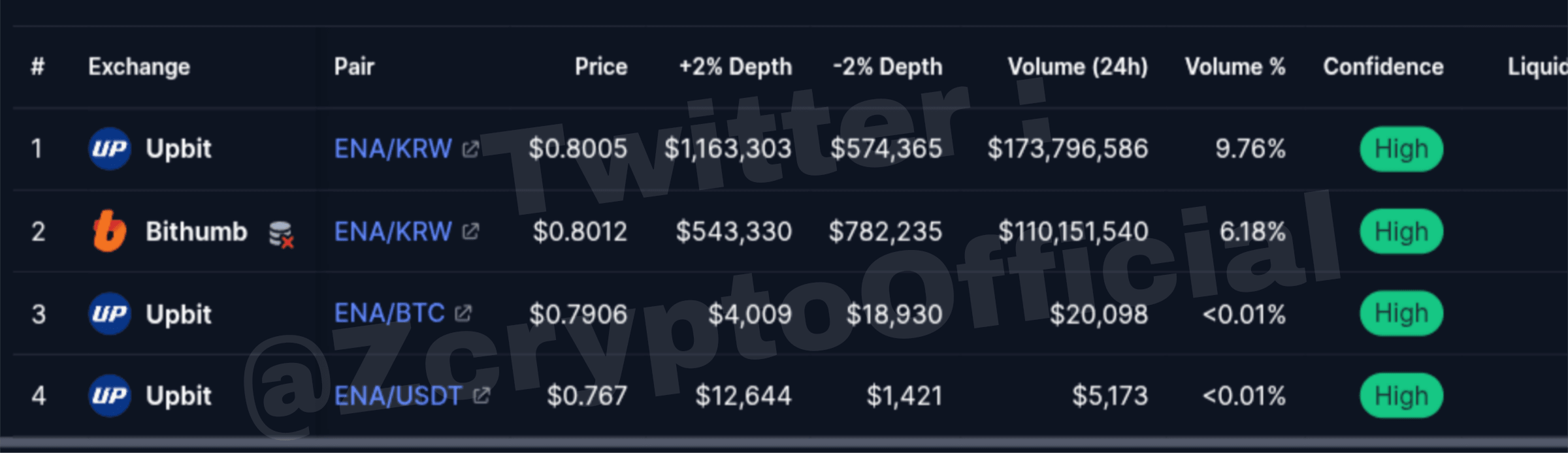Click the database warning icon beside Bithumb

(x=282, y=234)
